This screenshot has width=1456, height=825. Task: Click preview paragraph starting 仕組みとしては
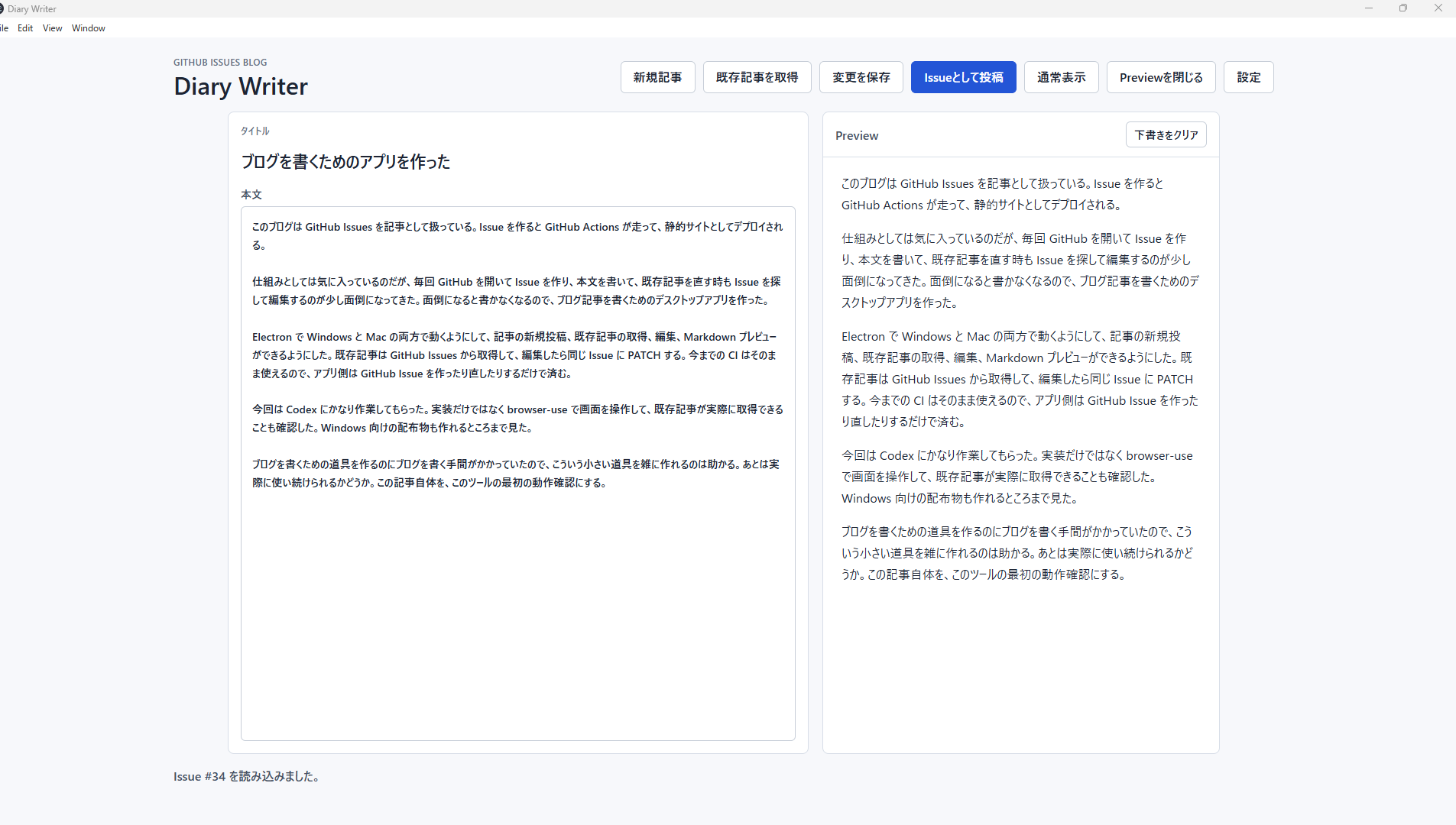click(1020, 270)
